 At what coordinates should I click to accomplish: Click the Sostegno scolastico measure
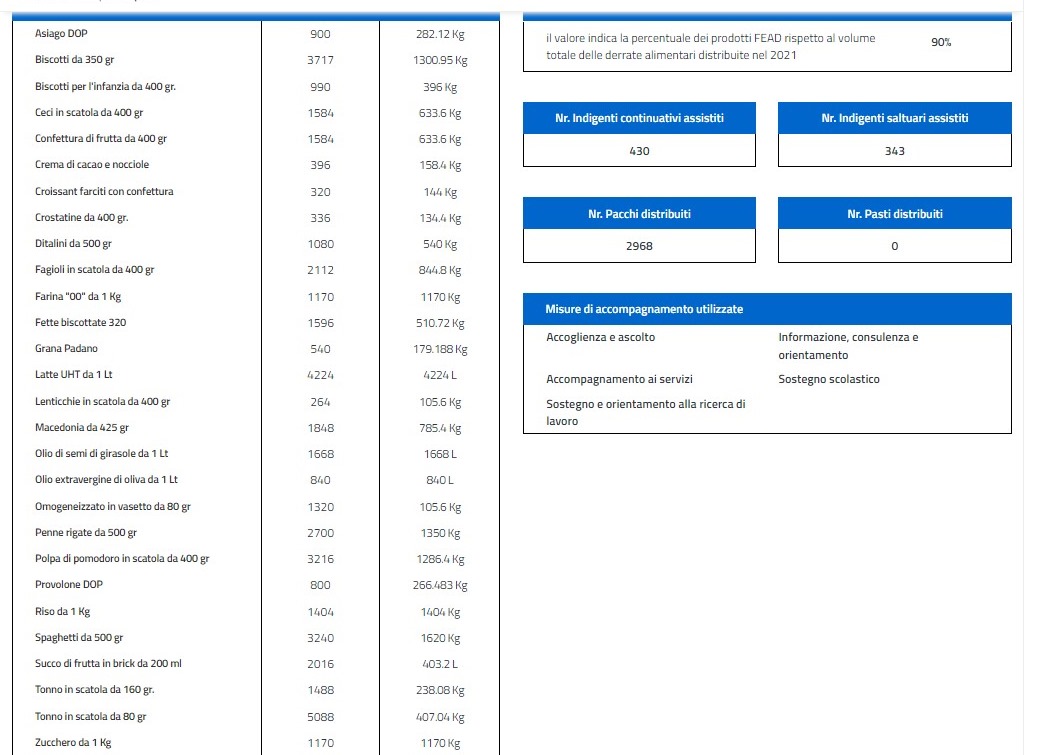tap(829, 379)
